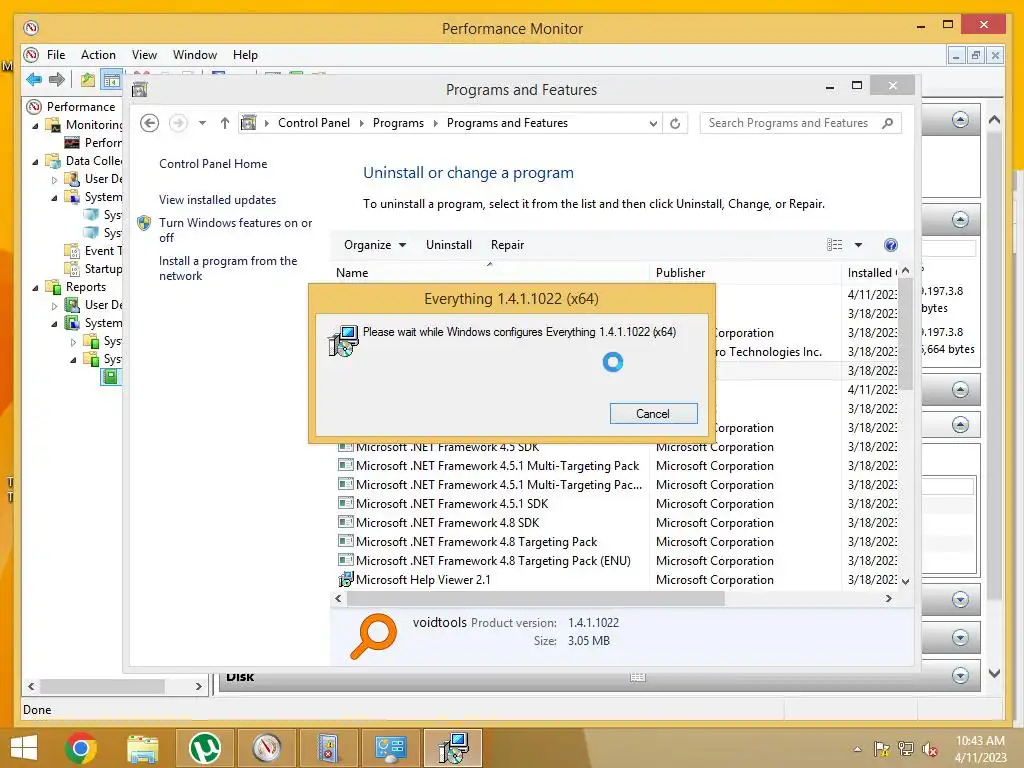Image resolution: width=1024 pixels, height=768 pixels.
Task: Click the muted volume tray icon
Action: pyautogui.click(x=929, y=749)
